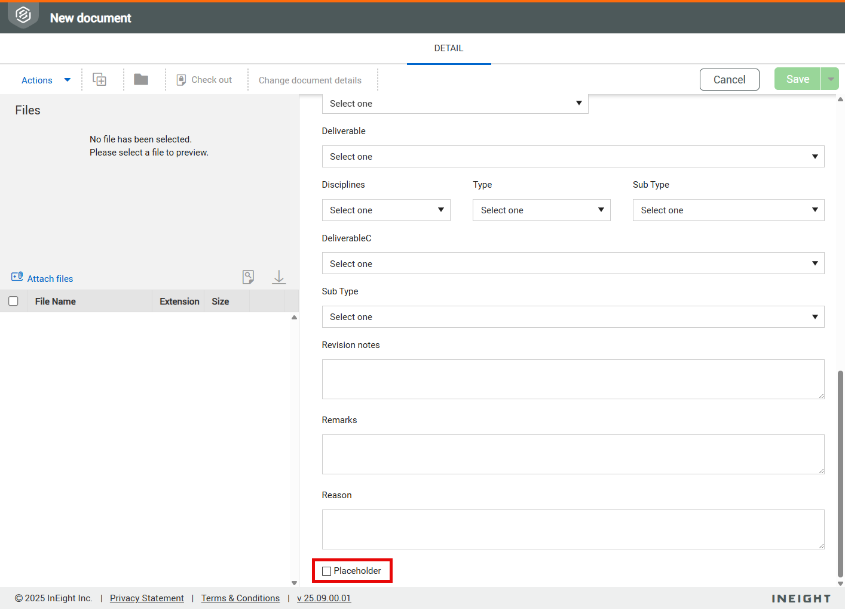The height and width of the screenshot is (609, 845).
Task: Open the Disciplines dropdown
Action: [386, 210]
